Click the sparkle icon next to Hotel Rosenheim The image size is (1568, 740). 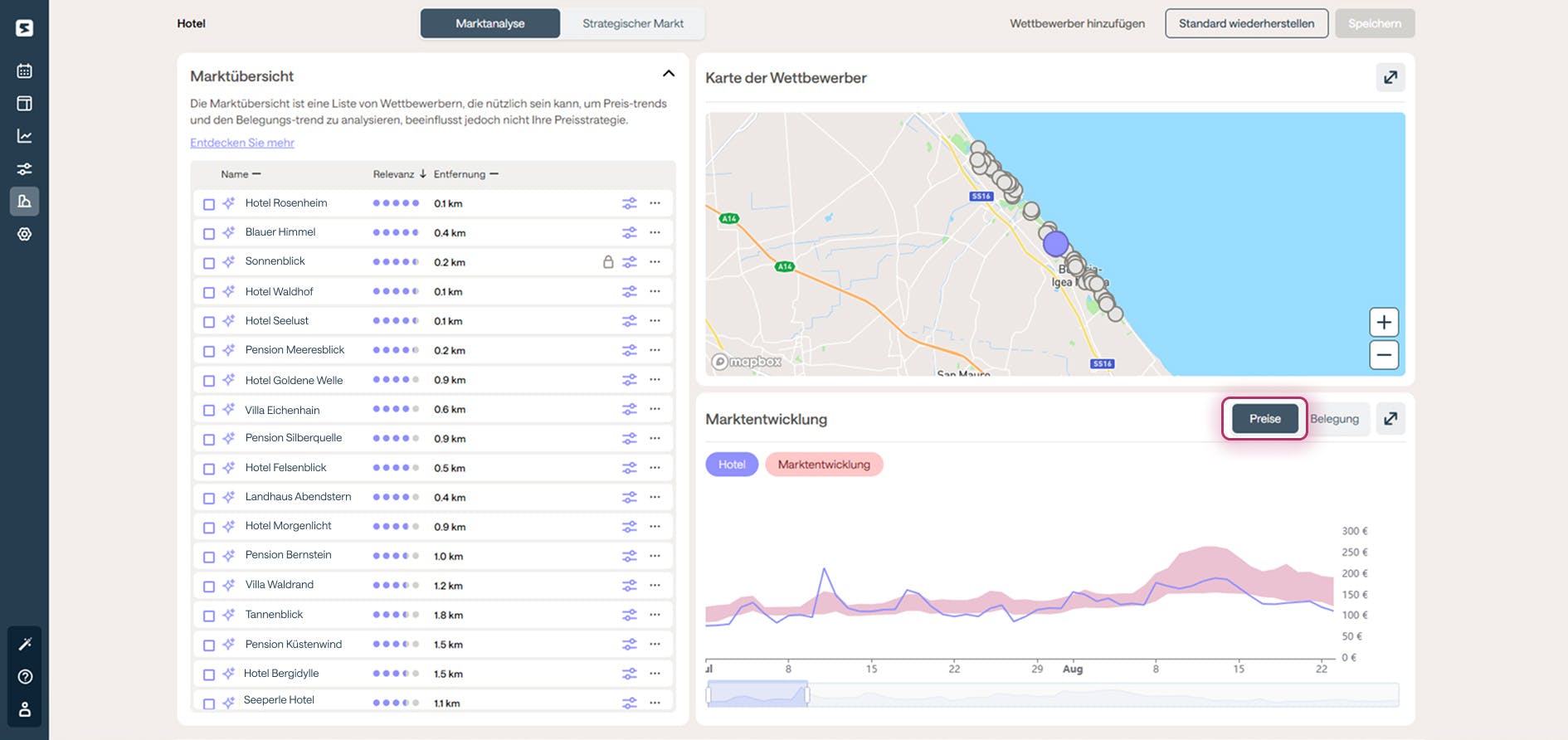229,203
